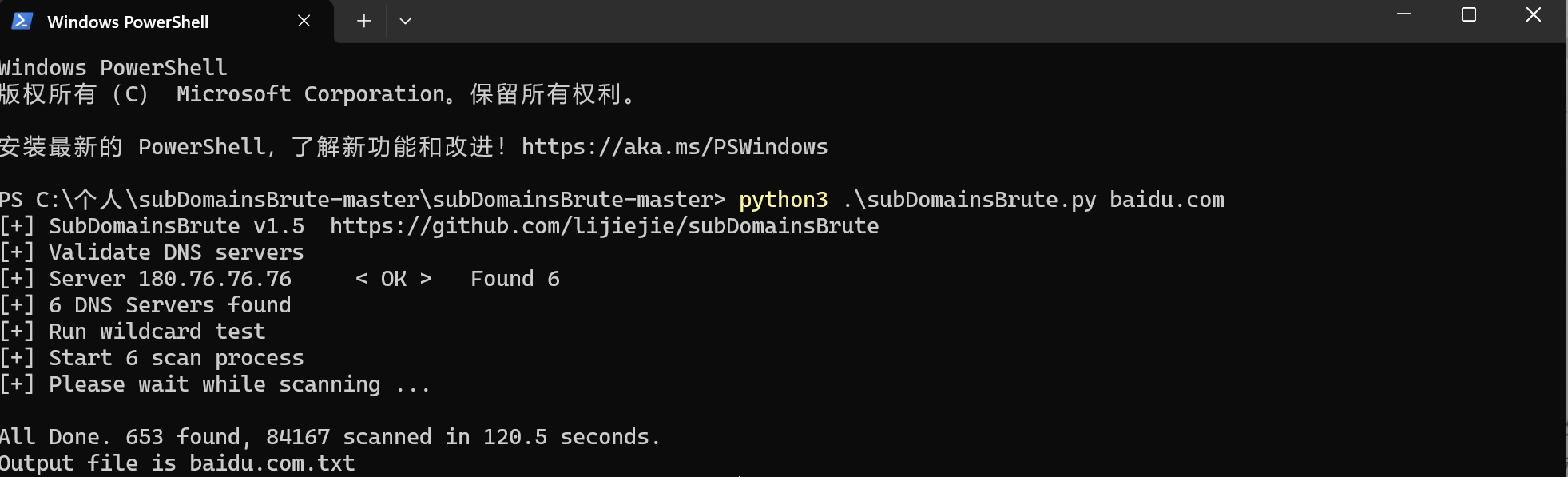Click the python3 command text

pyautogui.click(x=783, y=199)
